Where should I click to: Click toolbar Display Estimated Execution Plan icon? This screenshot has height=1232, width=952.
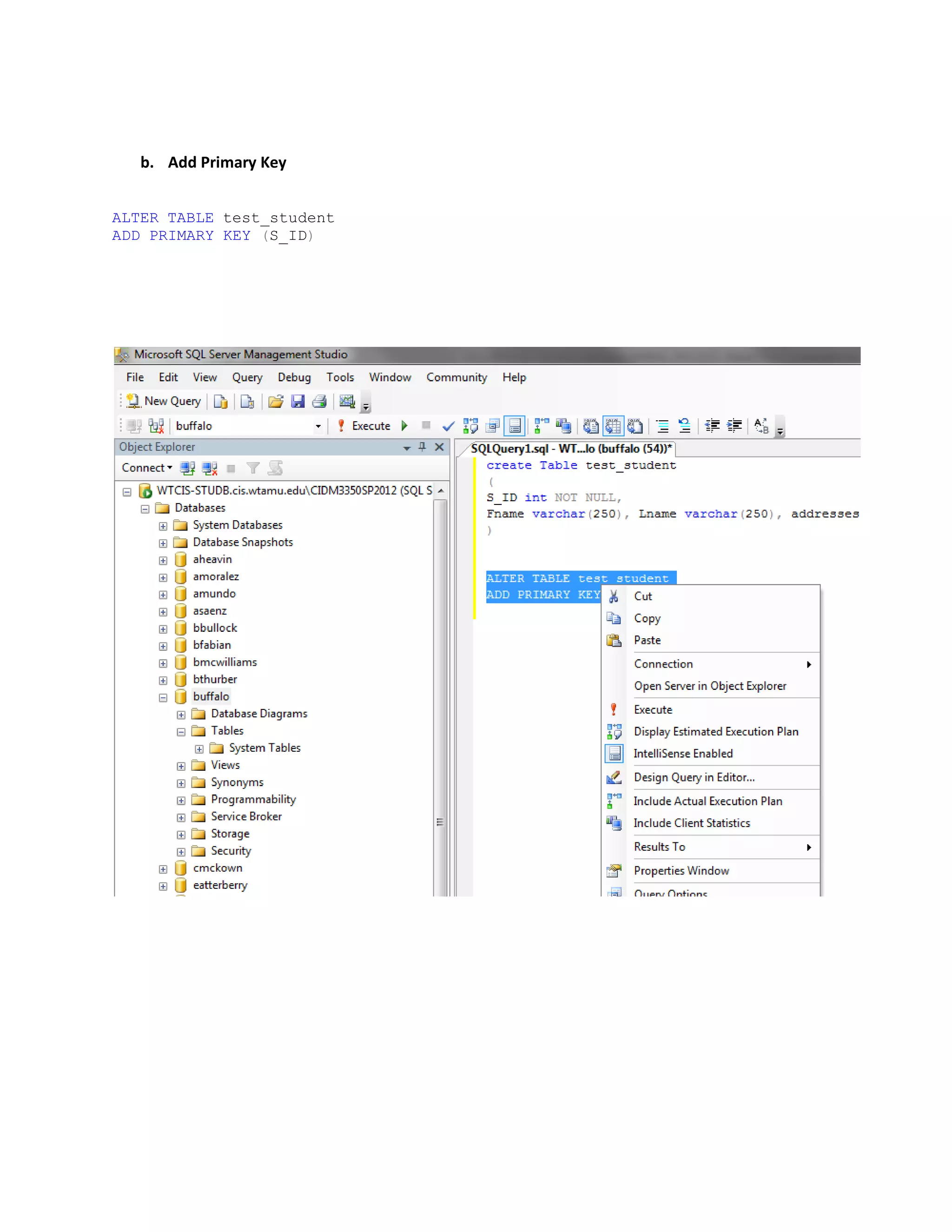click(470, 426)
